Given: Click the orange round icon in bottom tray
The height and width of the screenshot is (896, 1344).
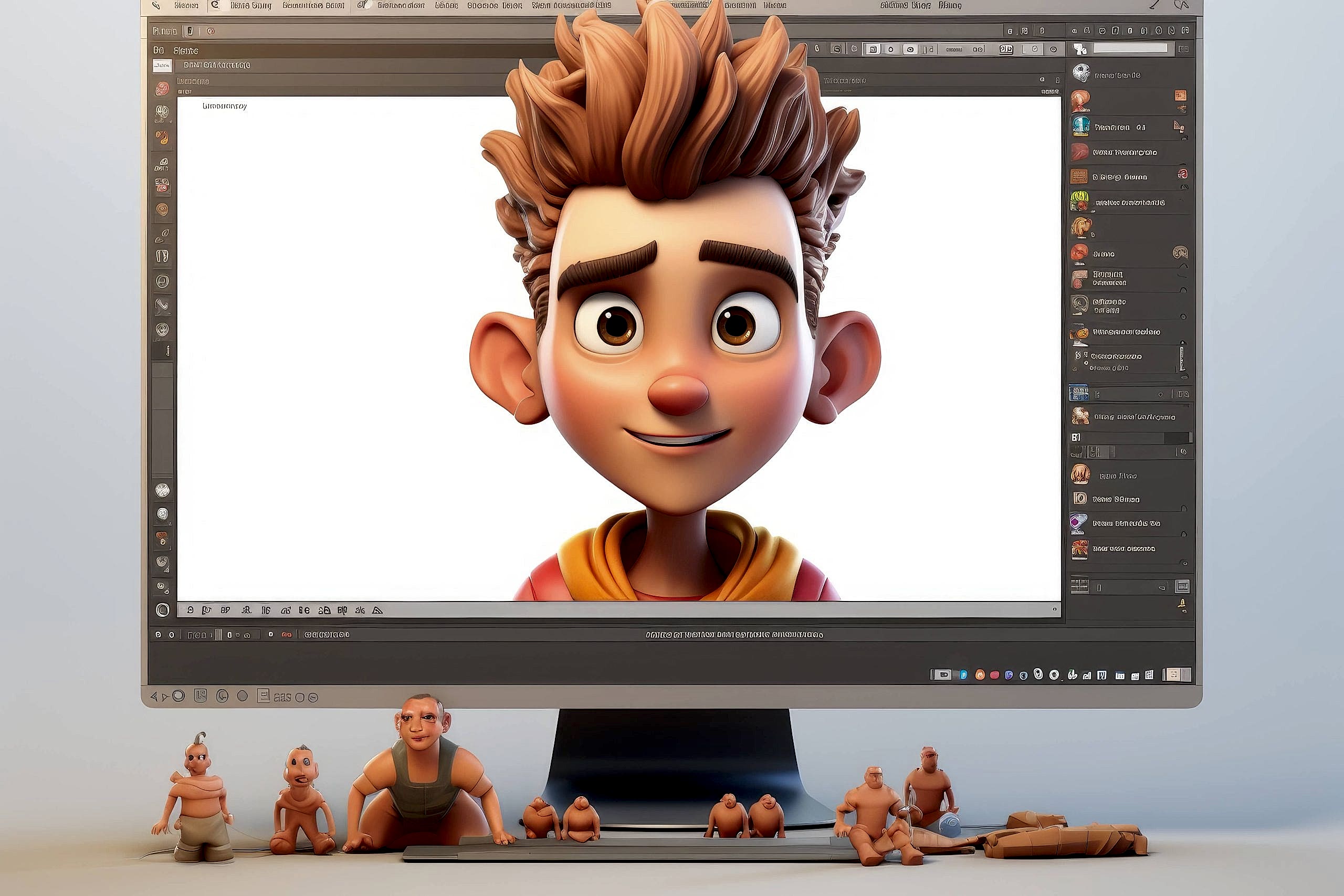Looking at the screenshot, I should [x=980, y=675].
